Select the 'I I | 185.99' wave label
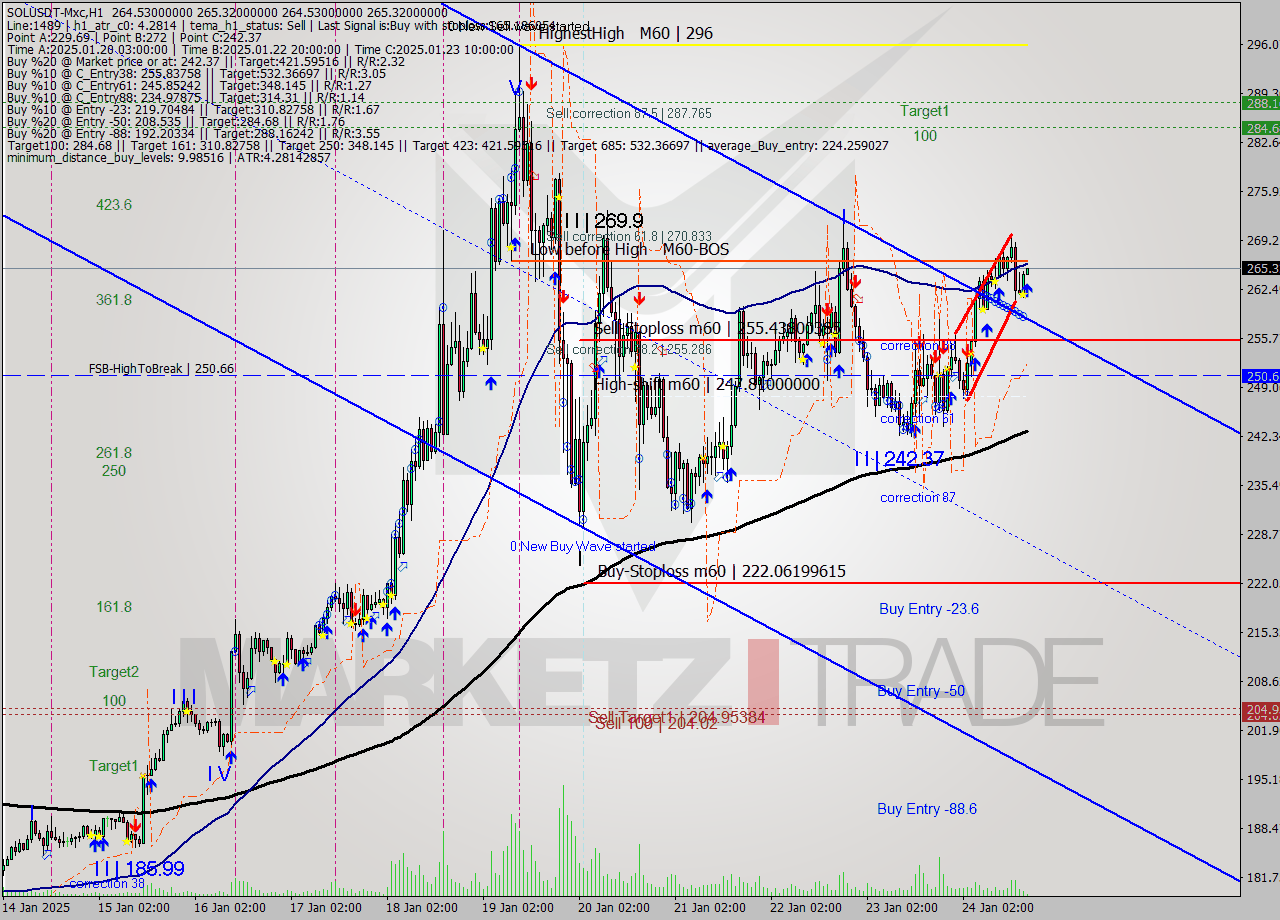Screen dimensions: 1280x920 139,869
